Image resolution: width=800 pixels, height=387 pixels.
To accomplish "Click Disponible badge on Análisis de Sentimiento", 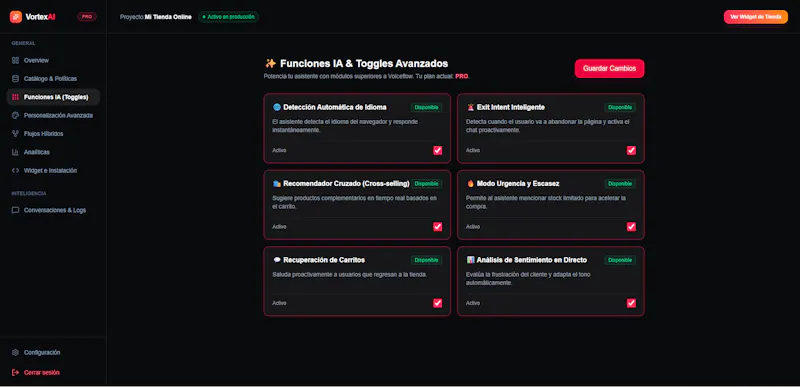I will [620, 260].
